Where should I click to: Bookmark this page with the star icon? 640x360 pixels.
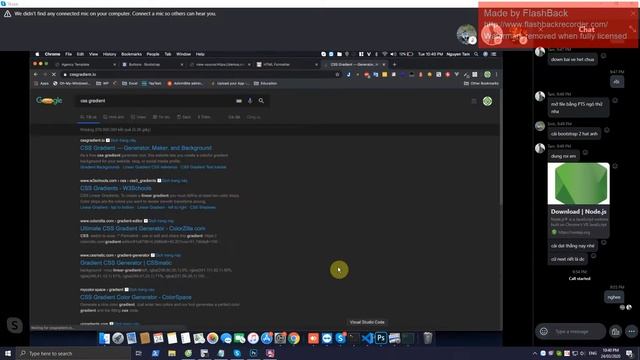point(337,75)
